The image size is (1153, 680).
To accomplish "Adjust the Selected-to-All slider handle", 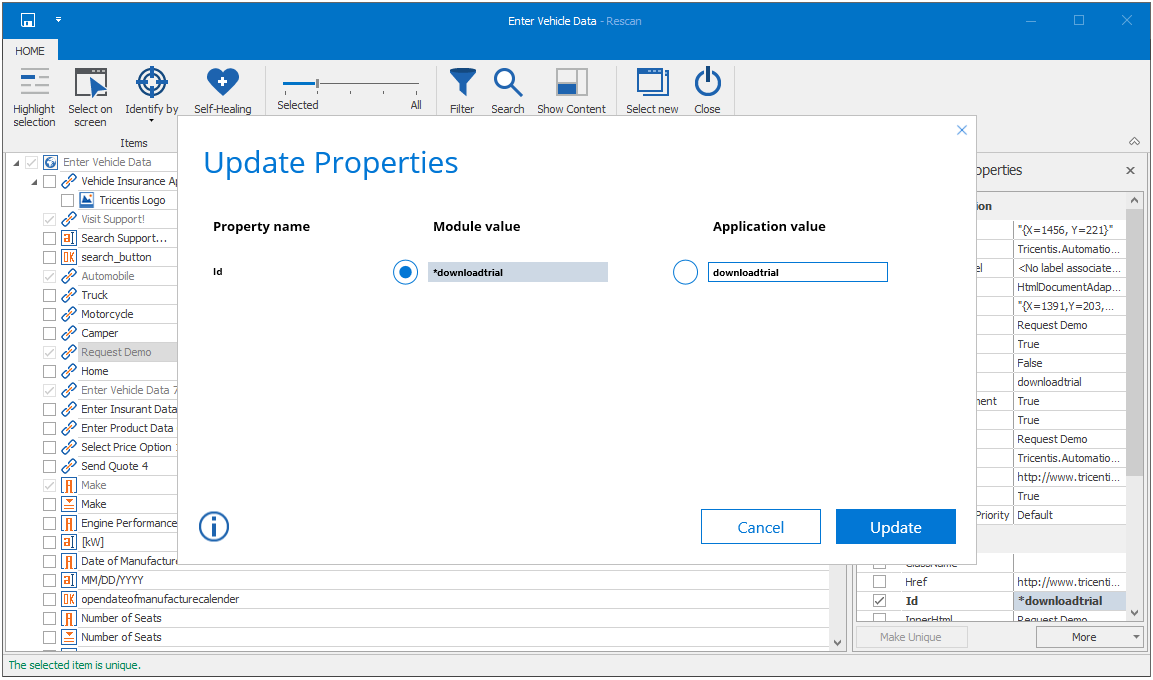I will (318, 84).
